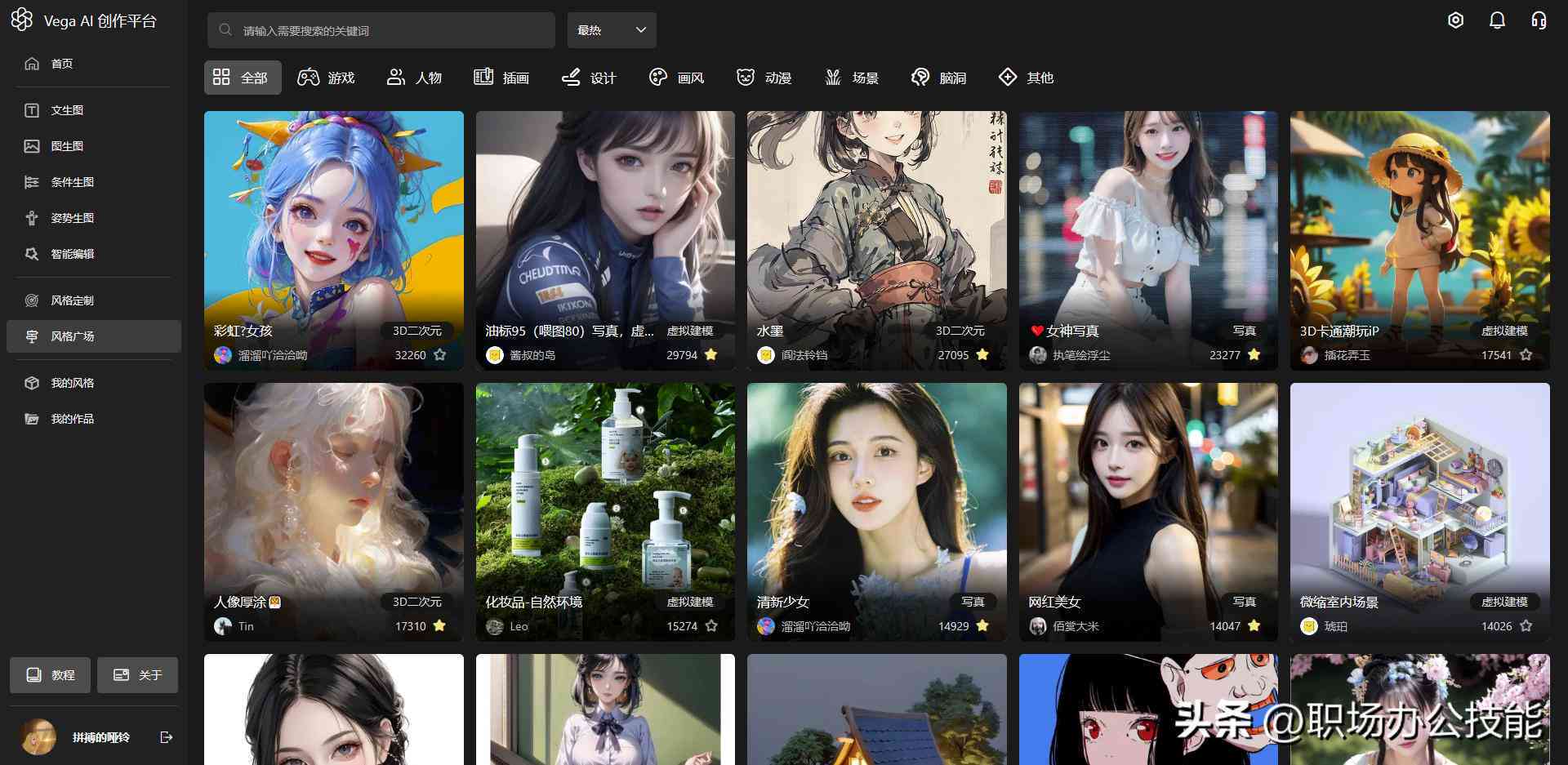Select the 全部 category tab
Image resolution: width=1568 pixels, height=765 pixels.
pyautogui.click(x=243, y=78)
